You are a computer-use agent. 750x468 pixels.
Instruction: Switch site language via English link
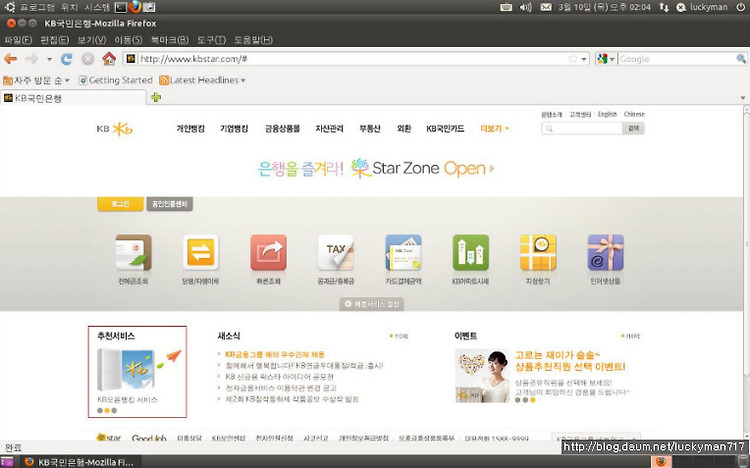(x=607, y=114)
